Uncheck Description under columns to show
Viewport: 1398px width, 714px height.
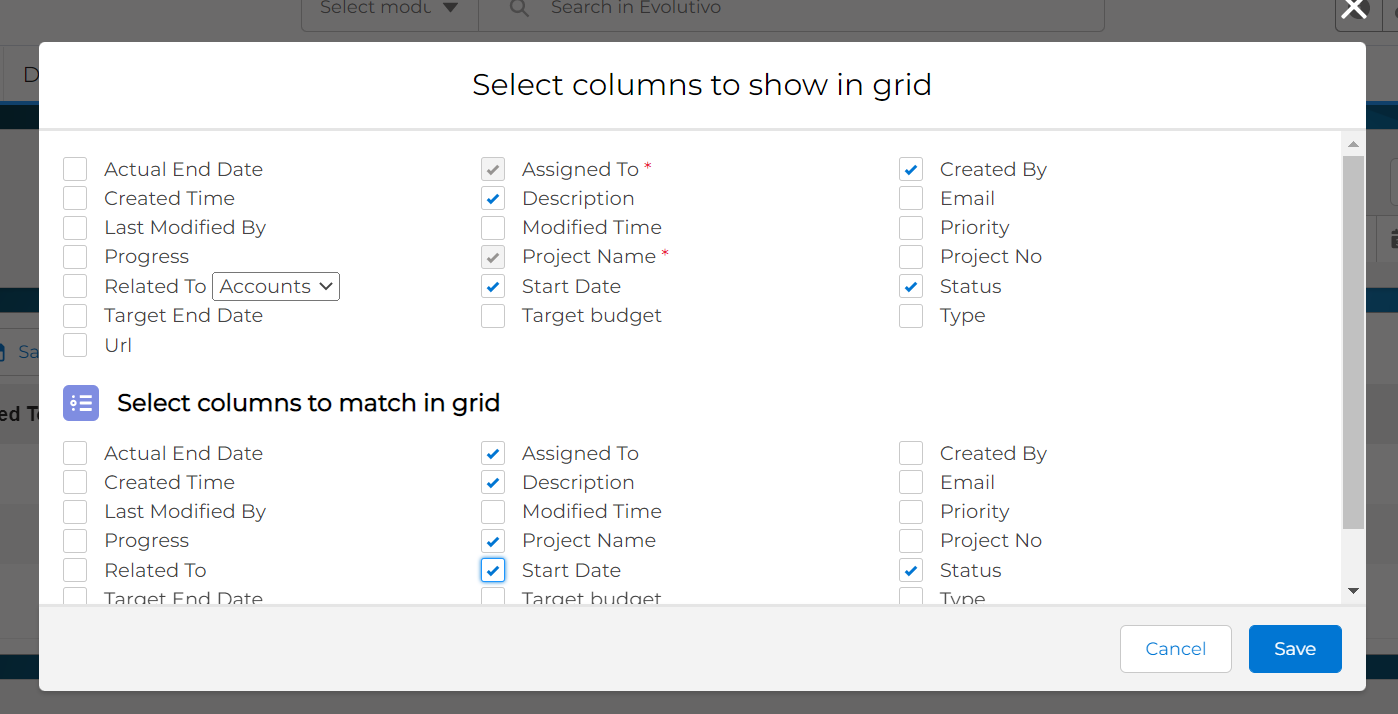point(493,198)
